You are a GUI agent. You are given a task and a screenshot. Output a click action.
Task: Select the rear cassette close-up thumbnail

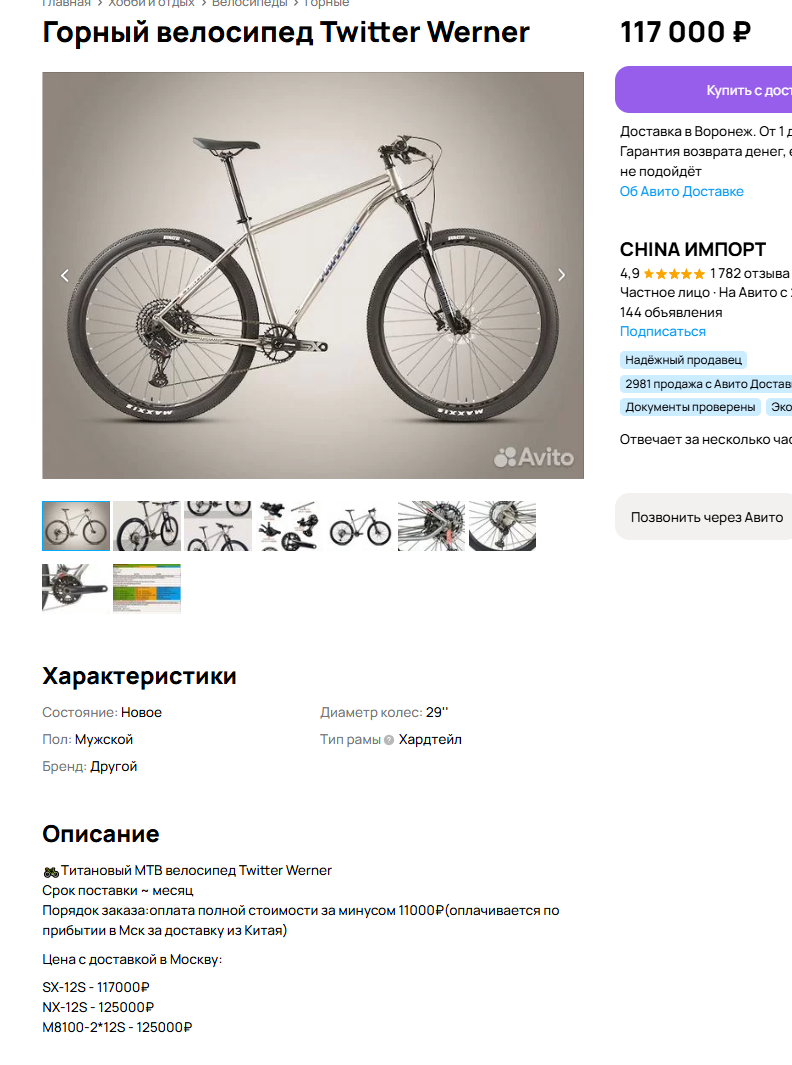pyautogui.click(x=431, y=526)
